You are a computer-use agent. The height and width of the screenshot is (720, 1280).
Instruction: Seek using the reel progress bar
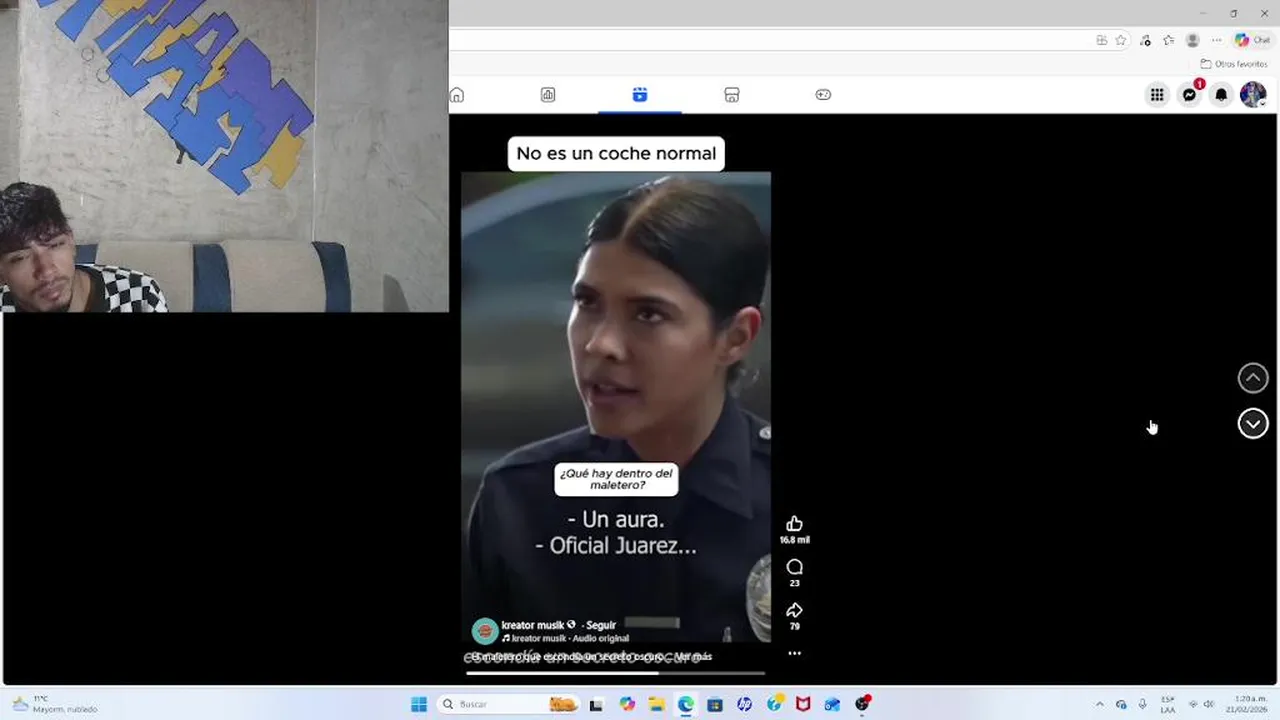pyautogui.click(x=615, y=673)
